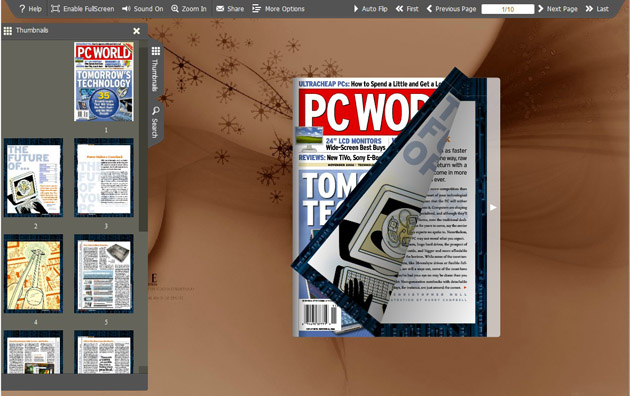Open the Help button in toolbar
Viewport: 630px width, 396px height.
30,8
